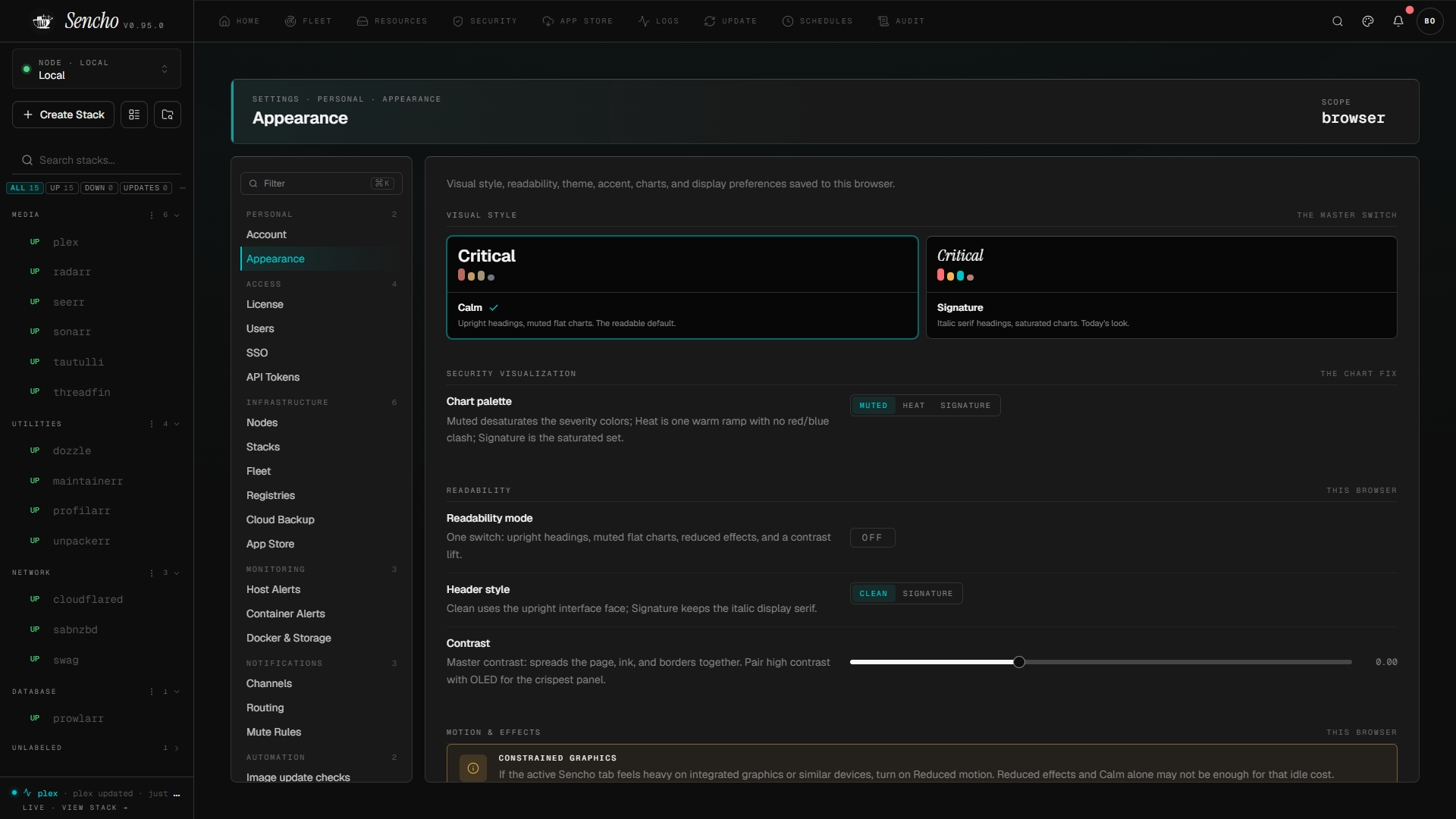Screen dimensions: 1456x819
Task: Follow the View Stack link
Action: [x=95, y=808]
